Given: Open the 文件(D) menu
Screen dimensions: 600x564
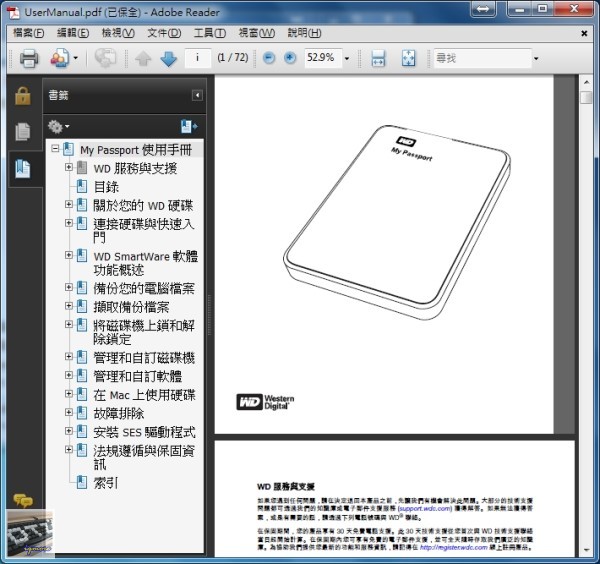Looking at the screenshot, I should [164, 33].
